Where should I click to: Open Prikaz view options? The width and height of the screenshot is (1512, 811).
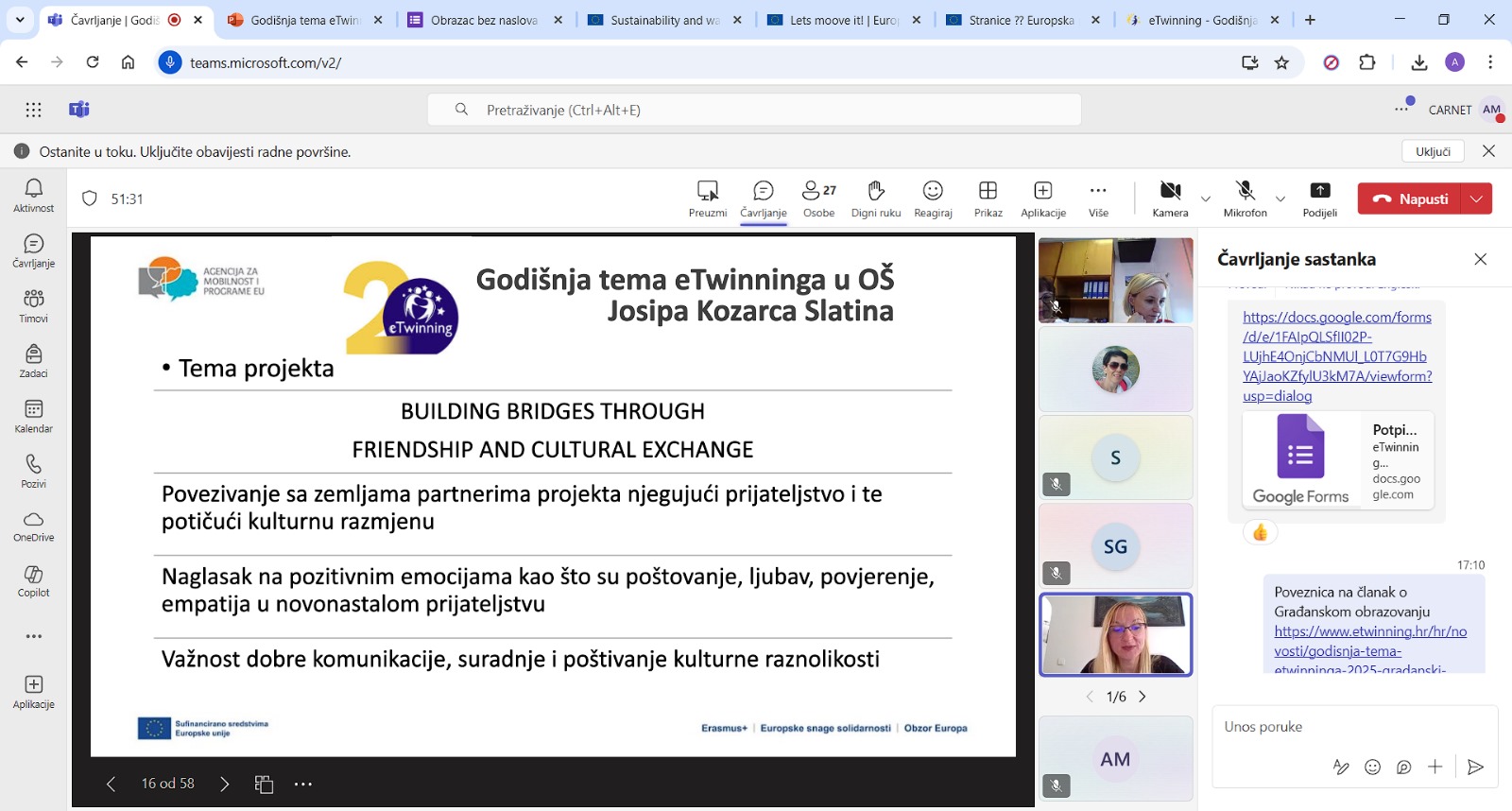click(x=988, y=198)
